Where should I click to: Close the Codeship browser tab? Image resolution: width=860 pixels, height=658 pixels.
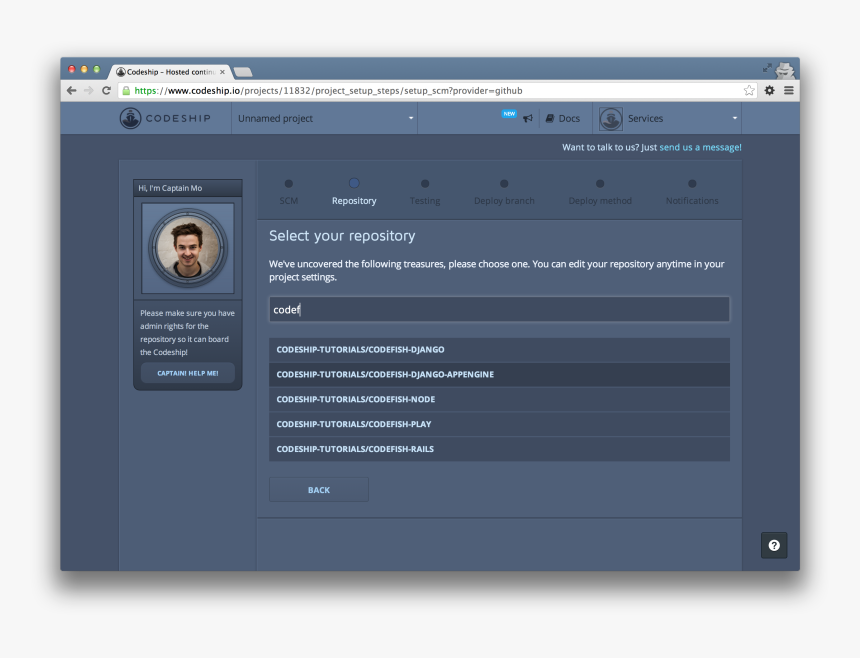pyautogui.click(x=222, y=72)
